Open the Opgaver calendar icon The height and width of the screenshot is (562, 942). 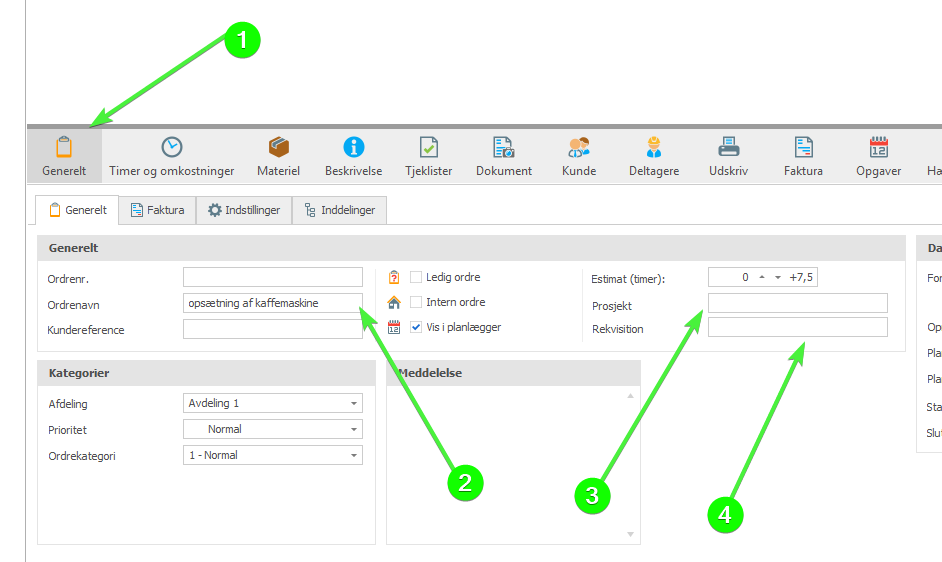pyautogui.click(x=878, y=147)
